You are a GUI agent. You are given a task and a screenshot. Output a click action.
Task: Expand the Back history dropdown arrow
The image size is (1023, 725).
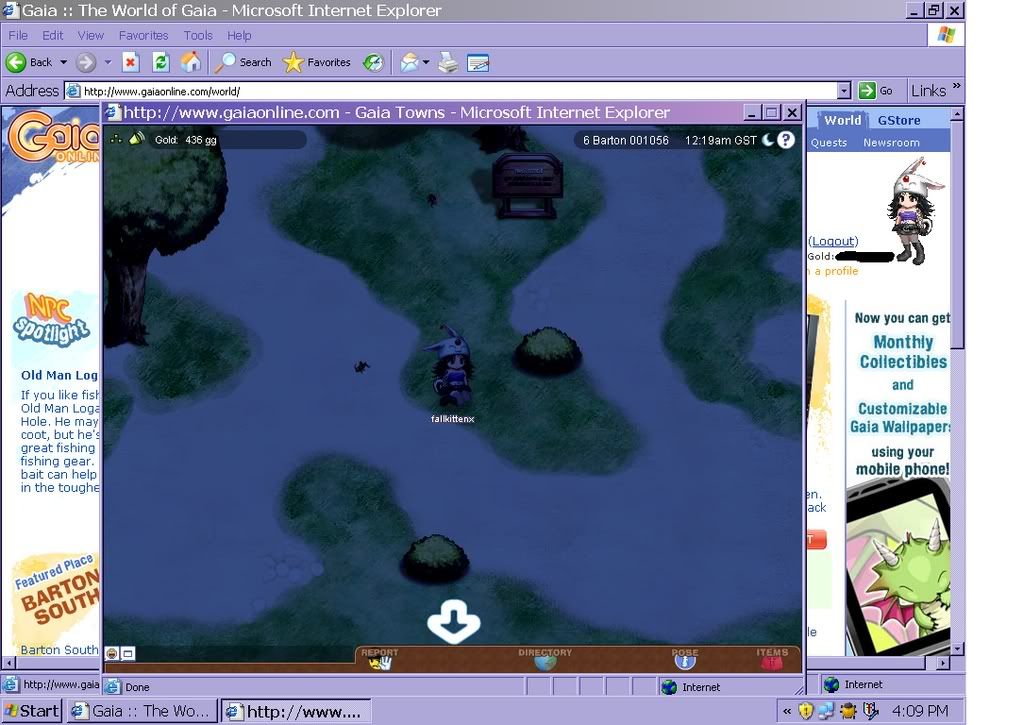pos(63,63)
